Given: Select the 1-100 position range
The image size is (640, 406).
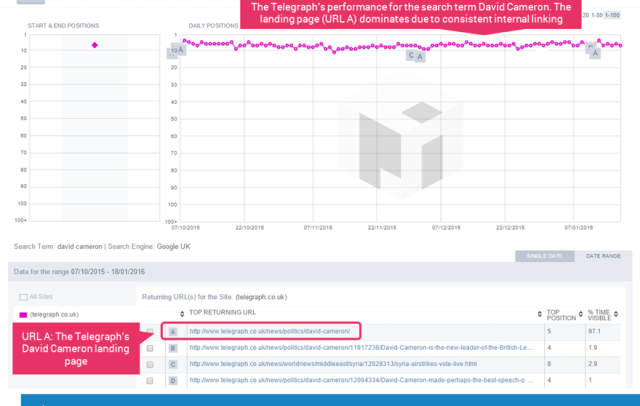Looking at the screenshot, I should click(612, 15).
